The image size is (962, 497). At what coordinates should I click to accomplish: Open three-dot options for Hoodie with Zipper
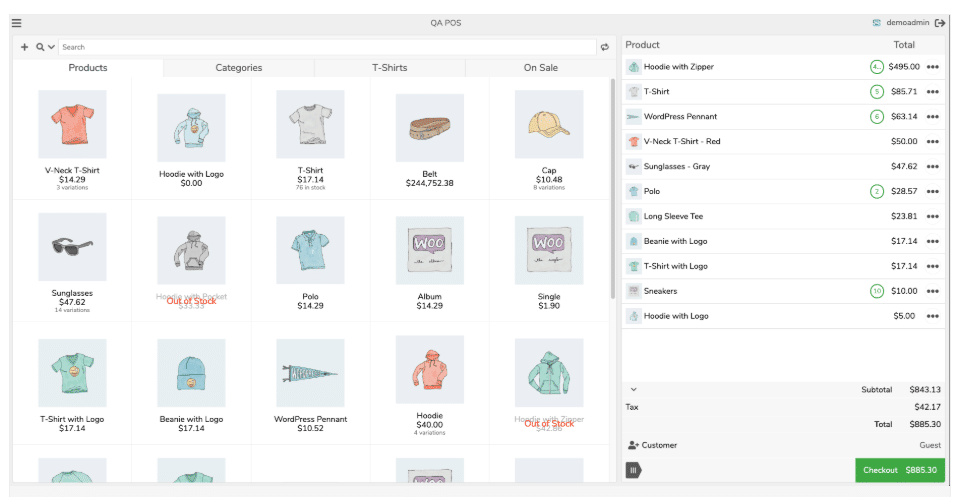(932, 67)
